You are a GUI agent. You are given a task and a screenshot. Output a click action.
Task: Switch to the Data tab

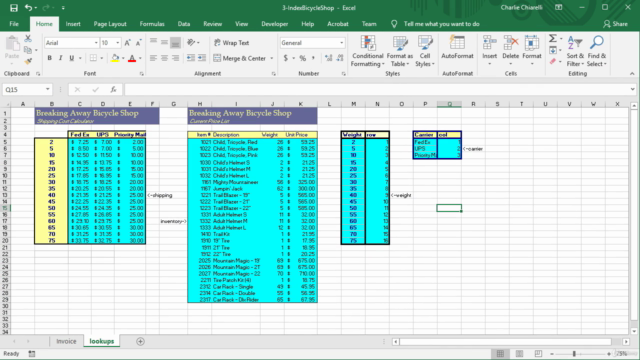[184, 24]
